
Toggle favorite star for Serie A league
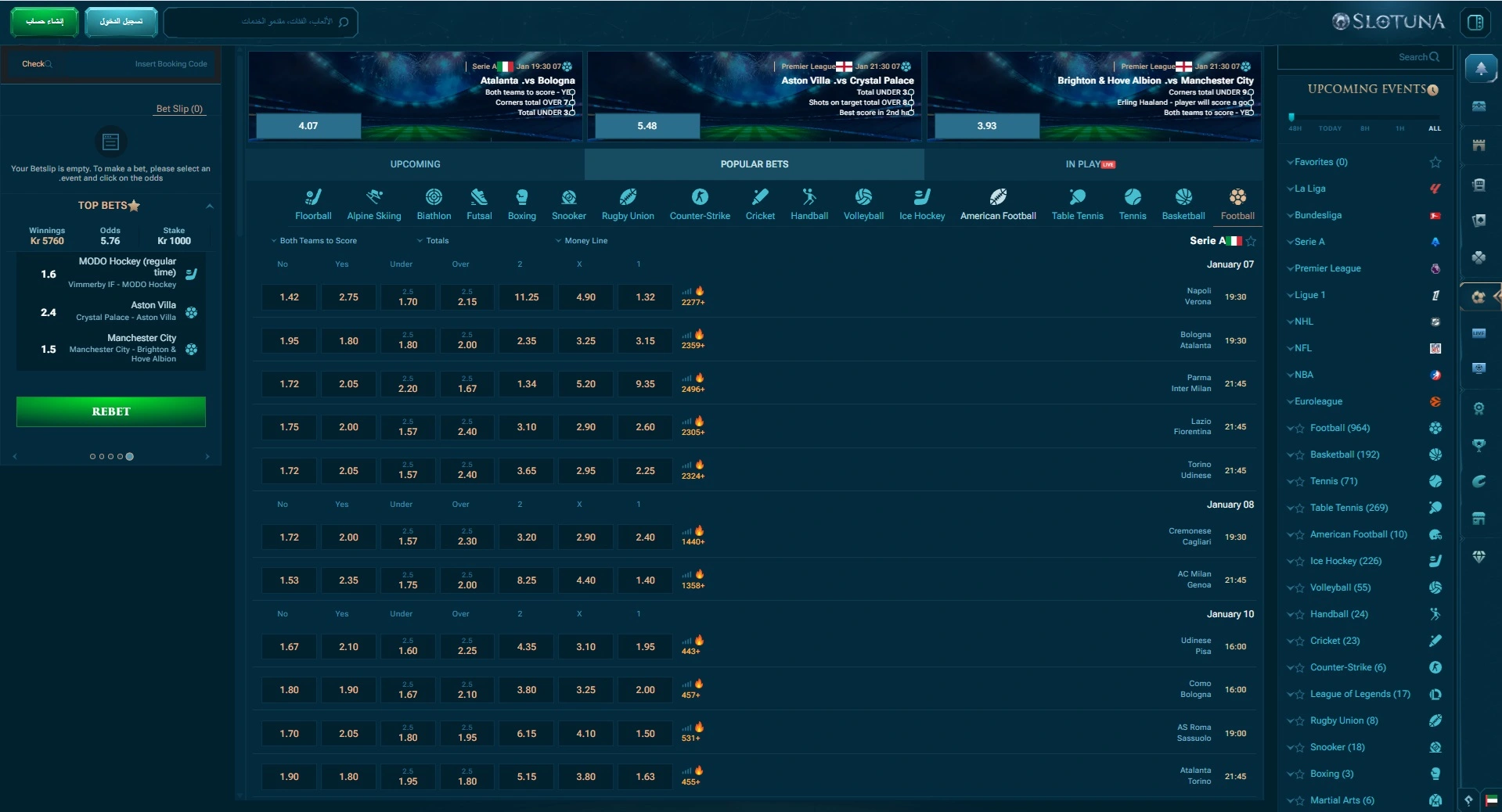1251,241
